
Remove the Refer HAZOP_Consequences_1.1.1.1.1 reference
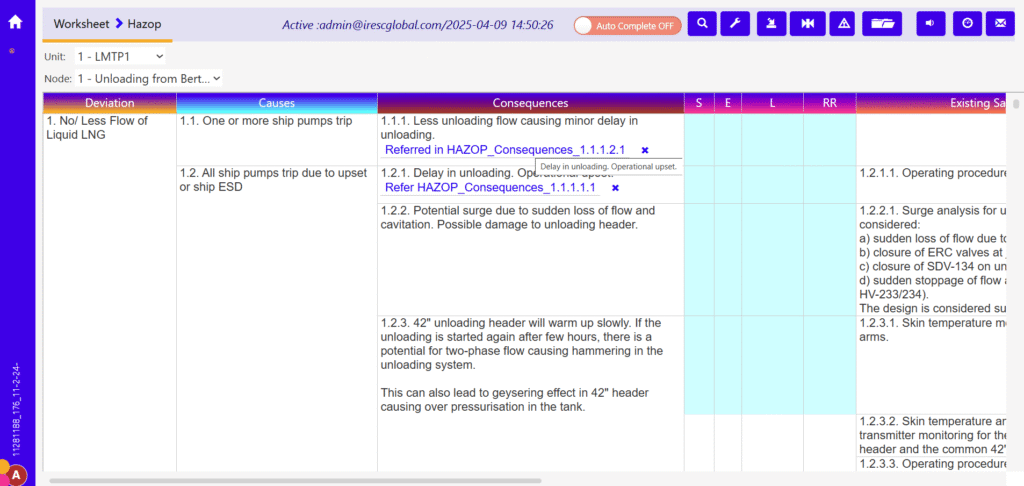pyautogui.click(x=615, y=188)
